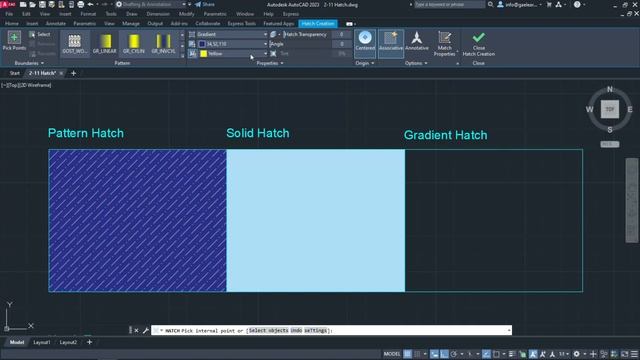The image size is (640, 360).
Task: Click the command line customize wrench icon
Action: (x=146, y=330)
